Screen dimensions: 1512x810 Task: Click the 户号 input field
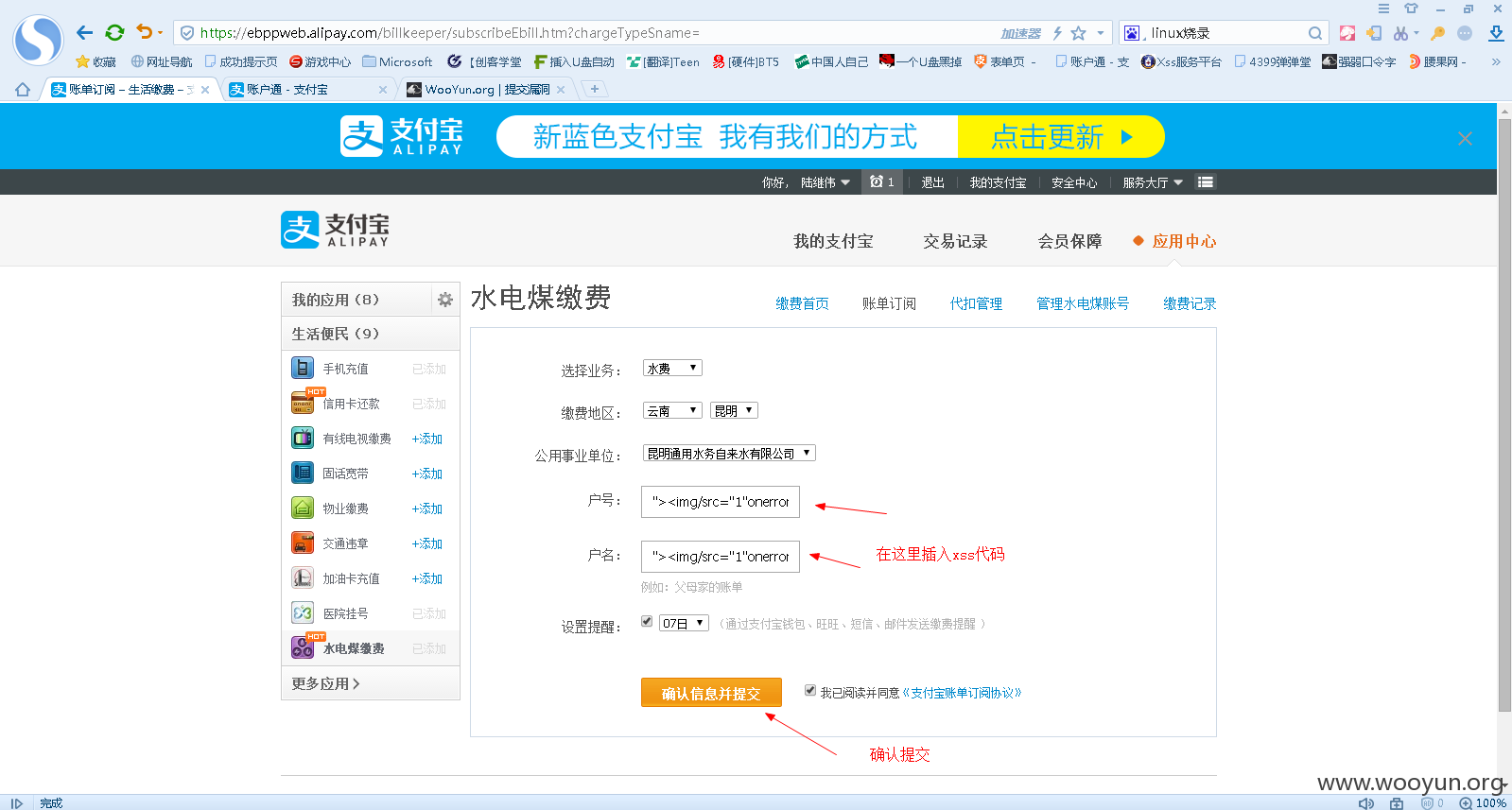[x=721, y=502]
